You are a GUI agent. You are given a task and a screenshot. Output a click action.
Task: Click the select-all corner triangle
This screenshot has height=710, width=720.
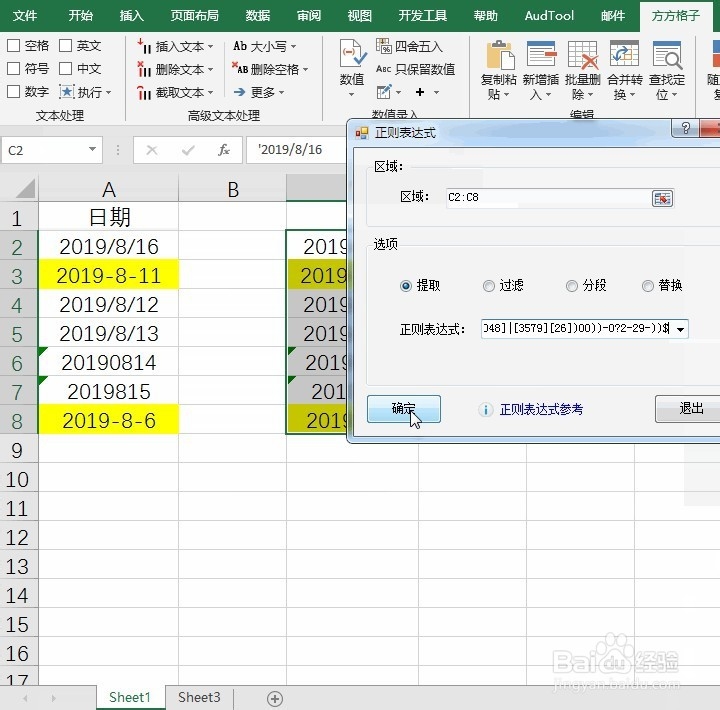pos(25,189)
